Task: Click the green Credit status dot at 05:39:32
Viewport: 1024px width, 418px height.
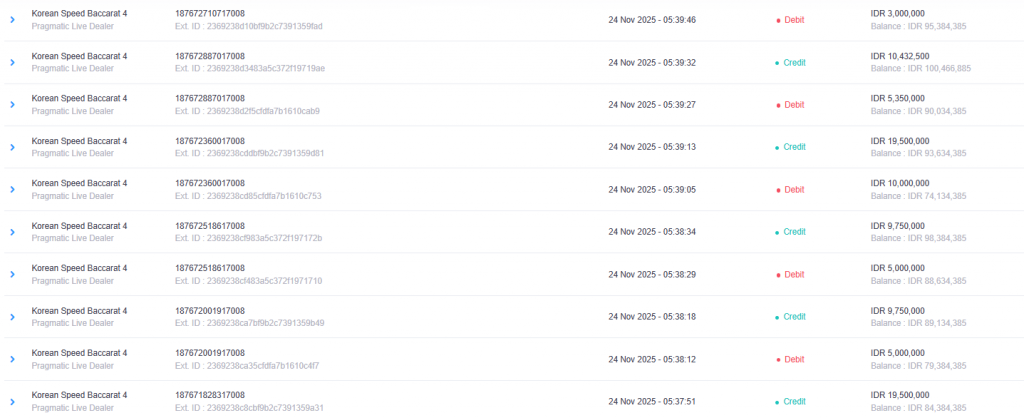Action: pyautogui.click(x=778, y=62)
